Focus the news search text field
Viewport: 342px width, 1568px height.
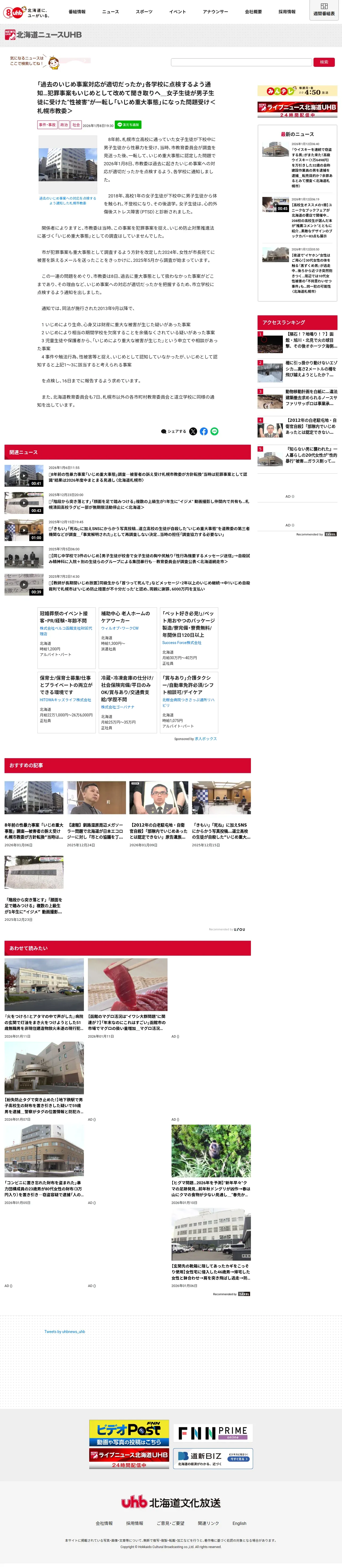tap(241, 62)
